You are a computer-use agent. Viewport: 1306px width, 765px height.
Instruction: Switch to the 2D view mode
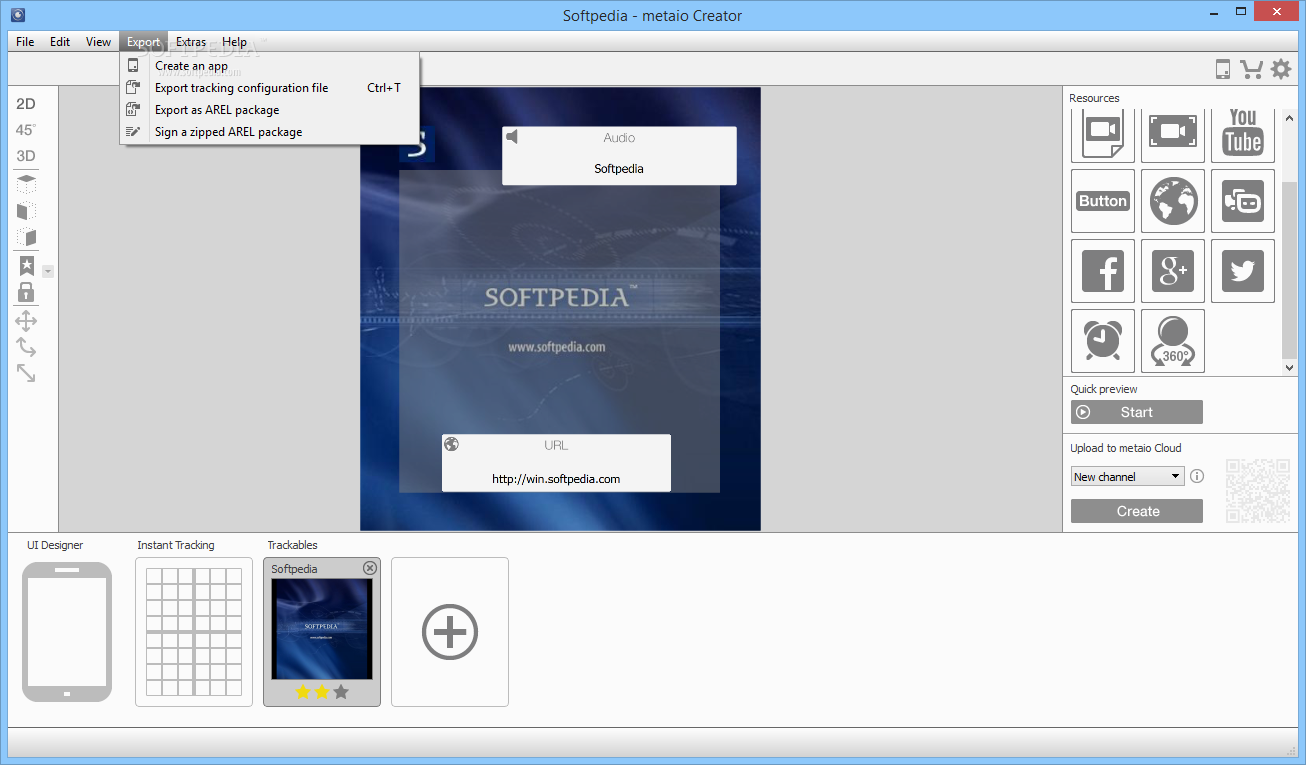(26, 104)
